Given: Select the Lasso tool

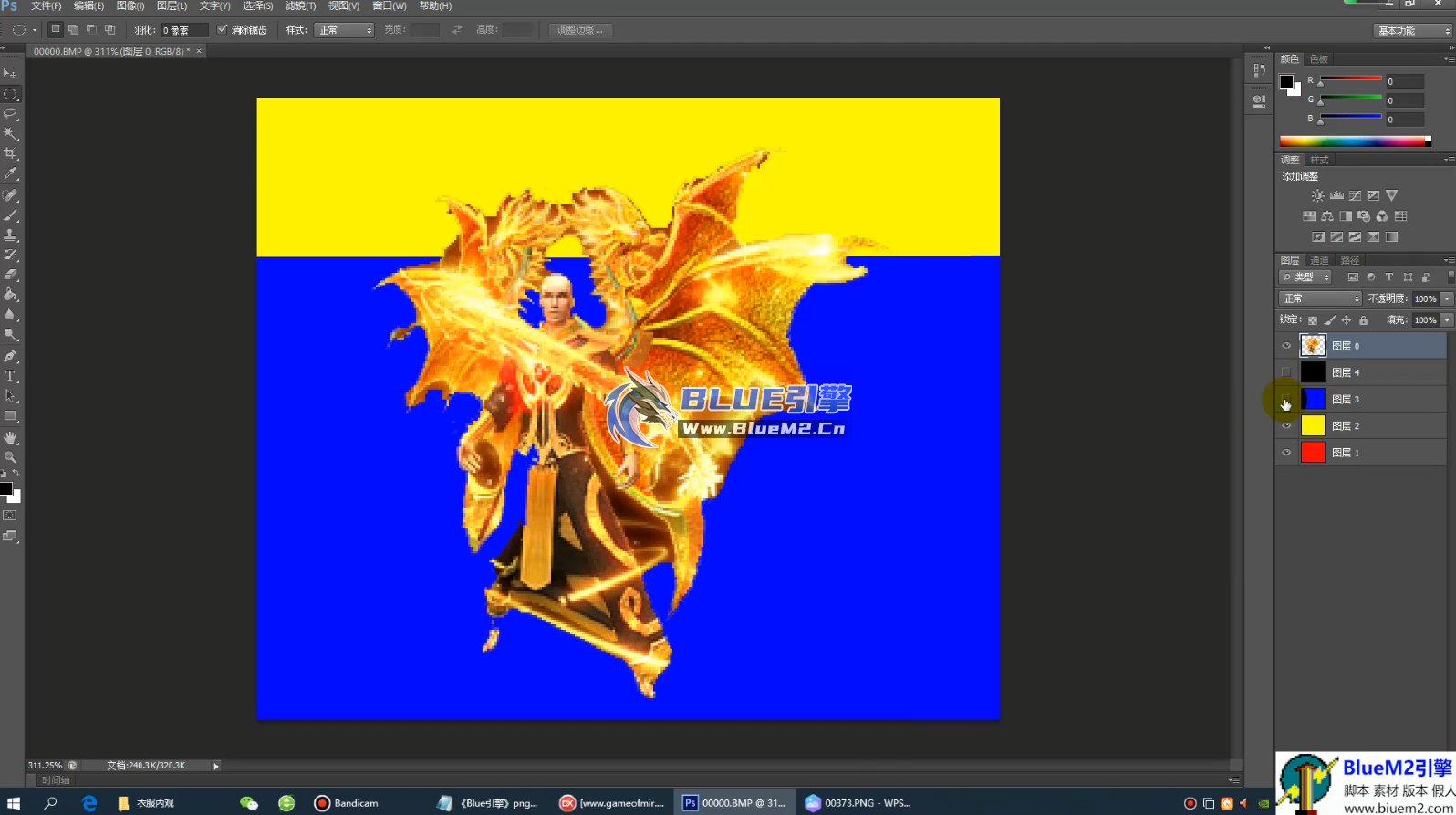Looking at the screenshot, I should (x=10, y=114).
